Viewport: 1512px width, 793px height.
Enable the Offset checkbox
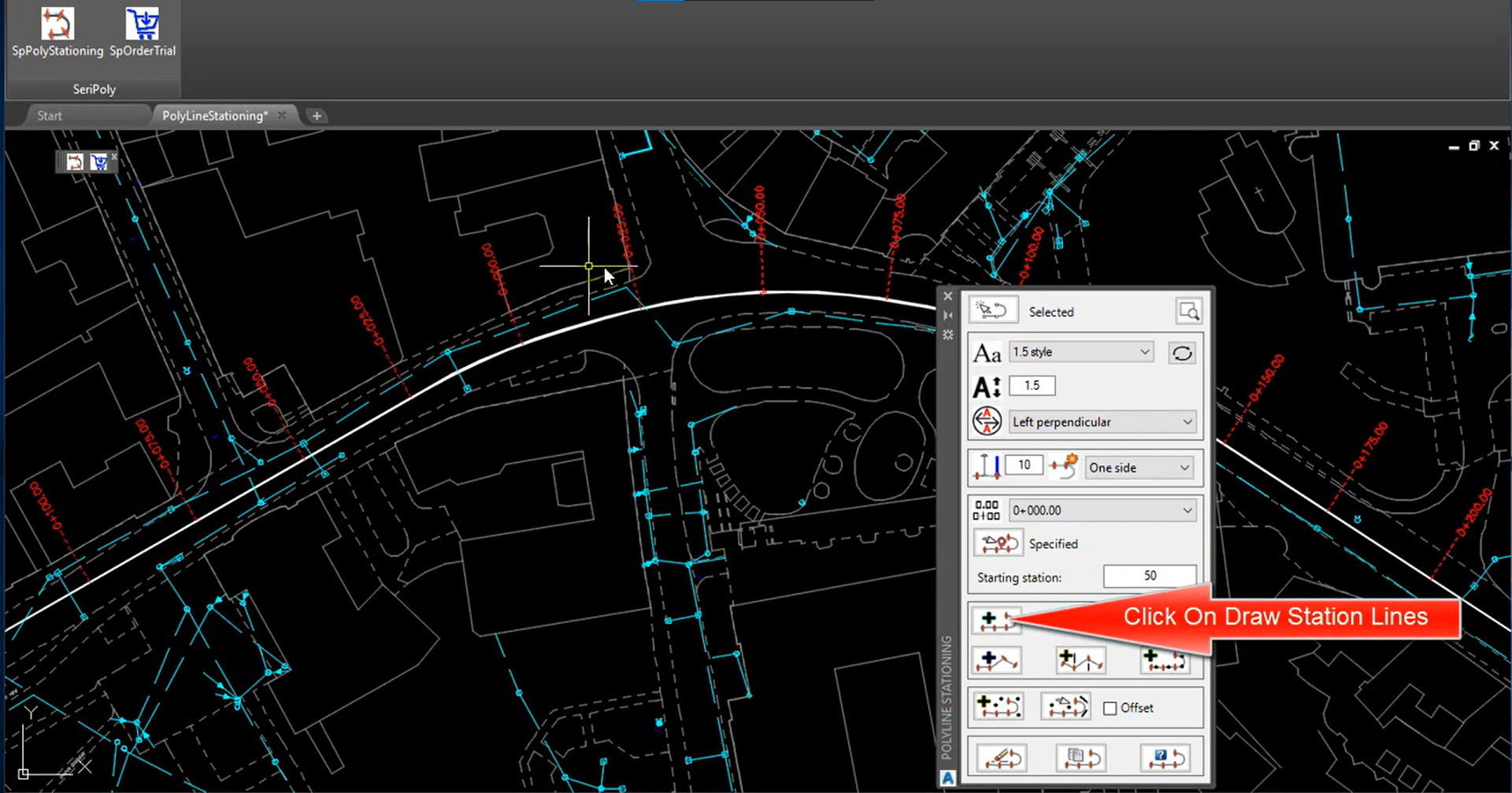point(1110,708)
